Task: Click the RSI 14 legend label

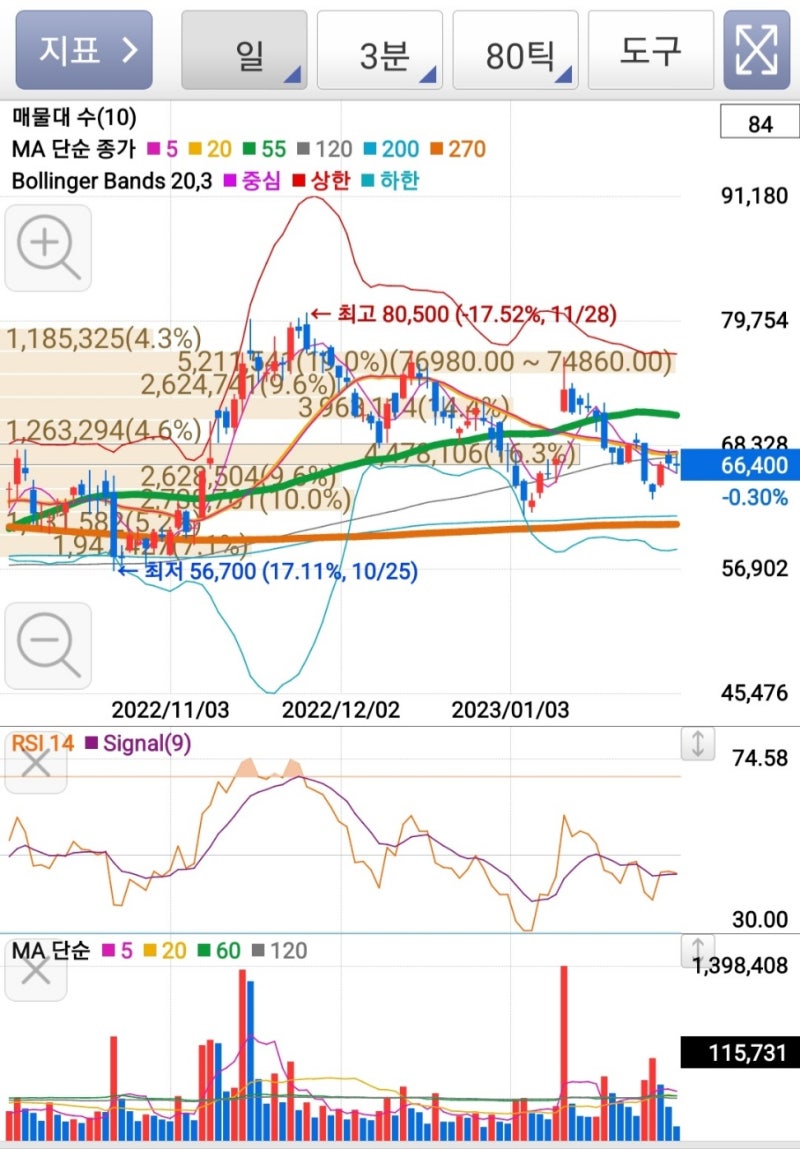Action: [x=43, y=743]
